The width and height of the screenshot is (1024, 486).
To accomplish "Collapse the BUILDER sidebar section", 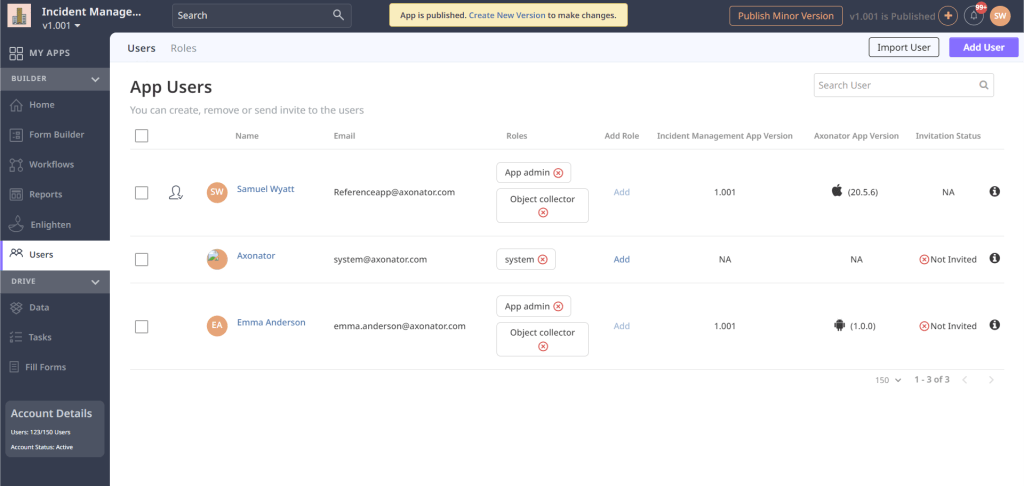I will 95,79.
